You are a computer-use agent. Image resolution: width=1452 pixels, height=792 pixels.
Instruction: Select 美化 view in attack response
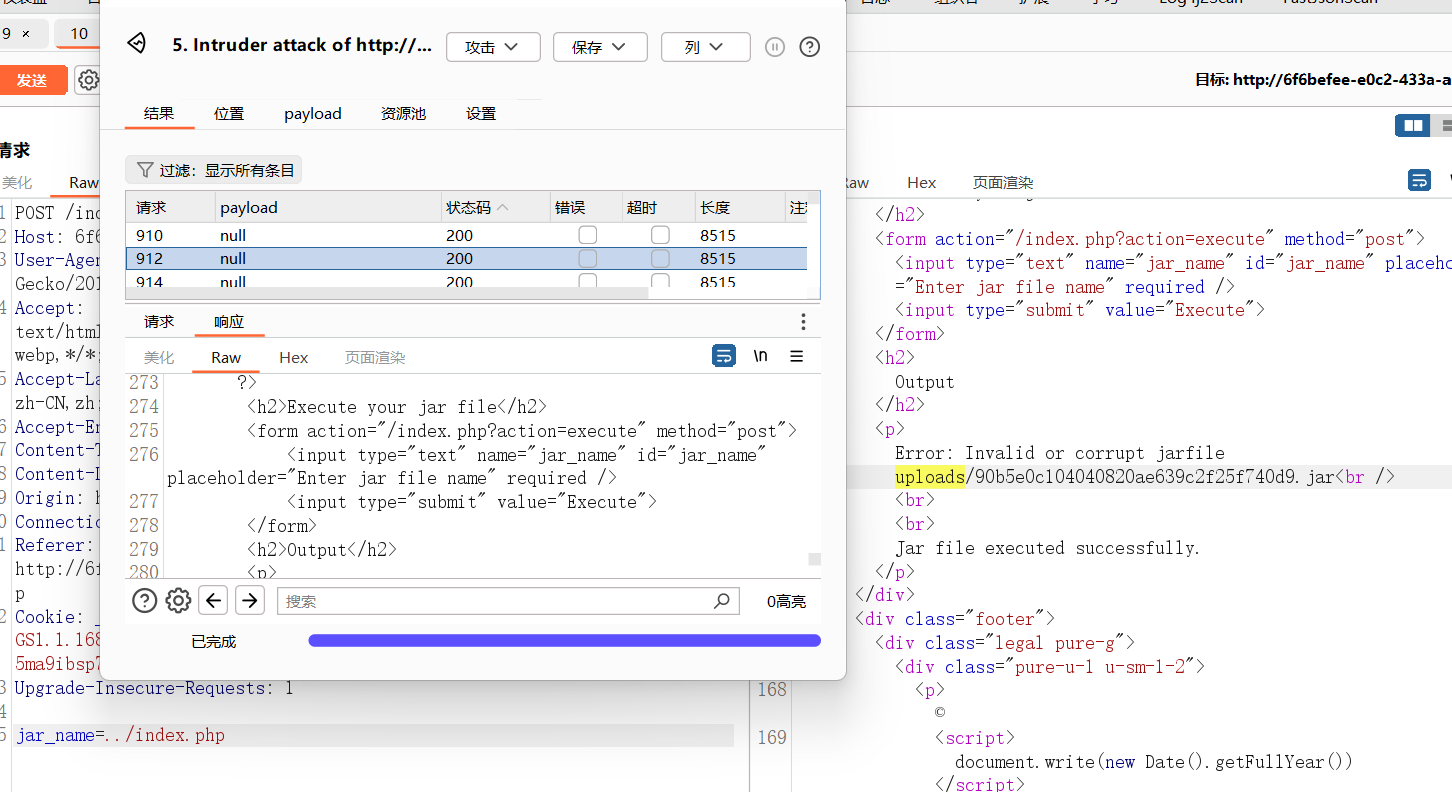tap(159, 357)
